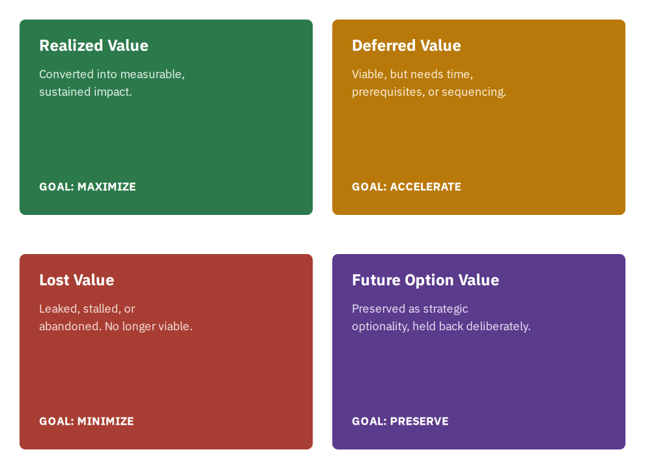
Task: Click 'prerequisites, or sequencing.' text line
Action: (429, 92)
